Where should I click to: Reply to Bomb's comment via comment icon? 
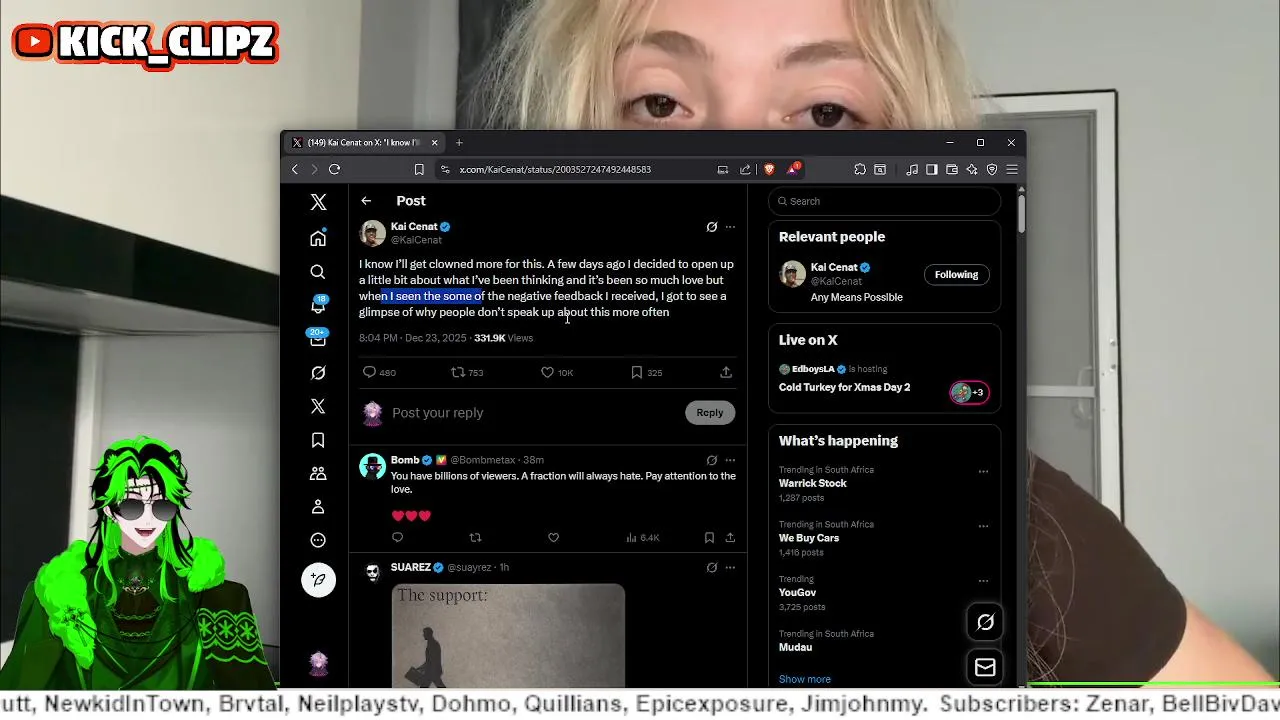click(x=397, y=538)
